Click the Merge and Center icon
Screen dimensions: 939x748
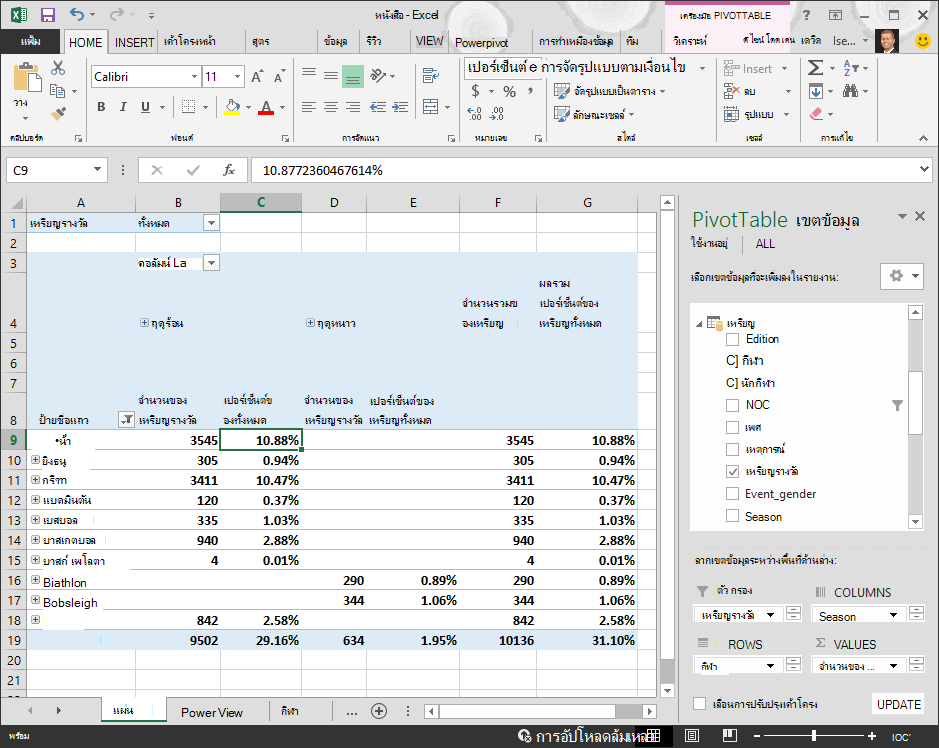click(x=431, y=107)
